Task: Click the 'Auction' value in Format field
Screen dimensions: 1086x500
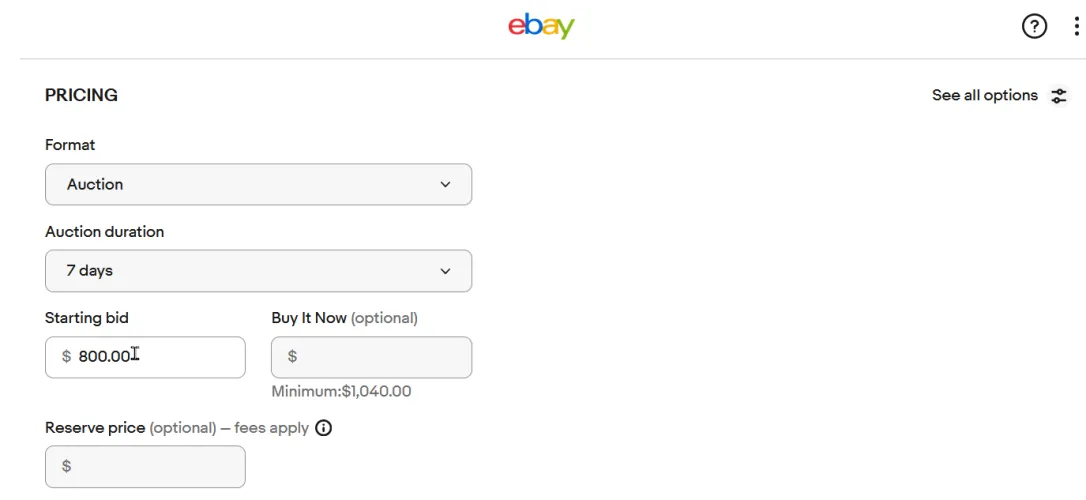Action: [x=95, y=185]
